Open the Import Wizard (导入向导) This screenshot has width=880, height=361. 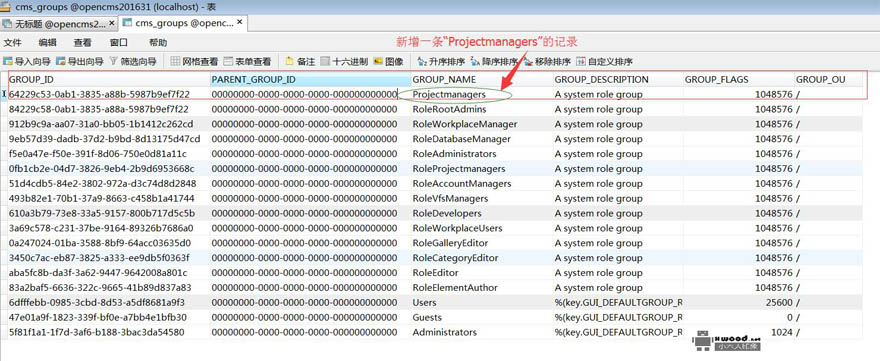26,62
